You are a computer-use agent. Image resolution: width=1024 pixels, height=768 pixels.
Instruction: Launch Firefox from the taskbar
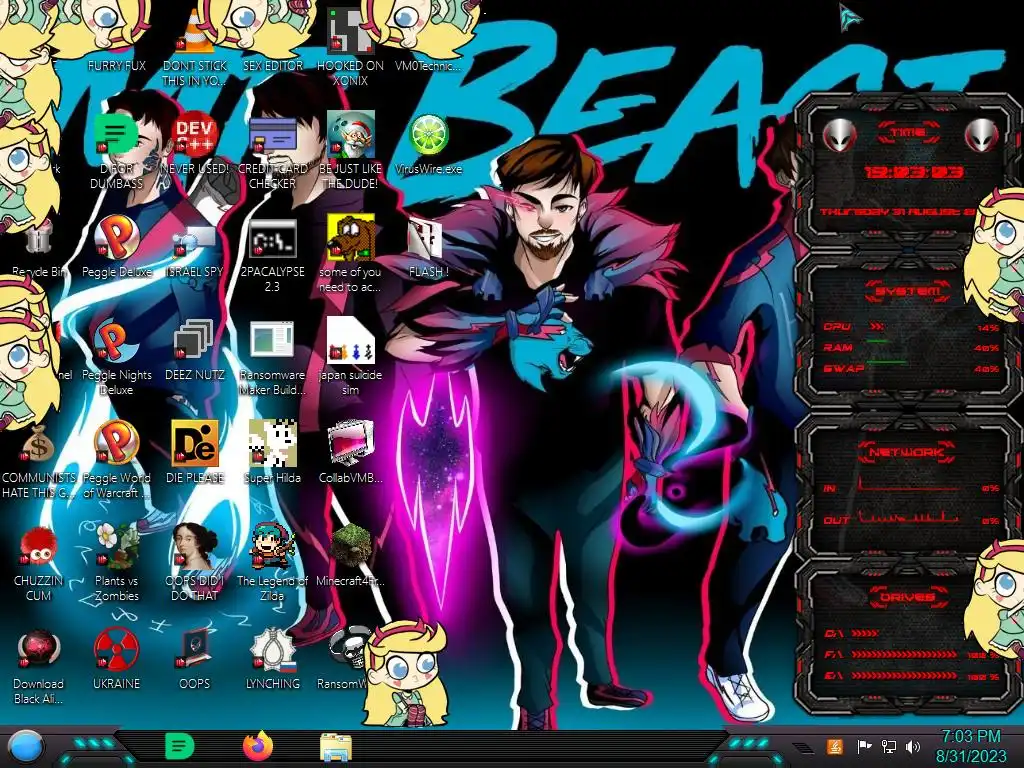click(x=258, y=746)
